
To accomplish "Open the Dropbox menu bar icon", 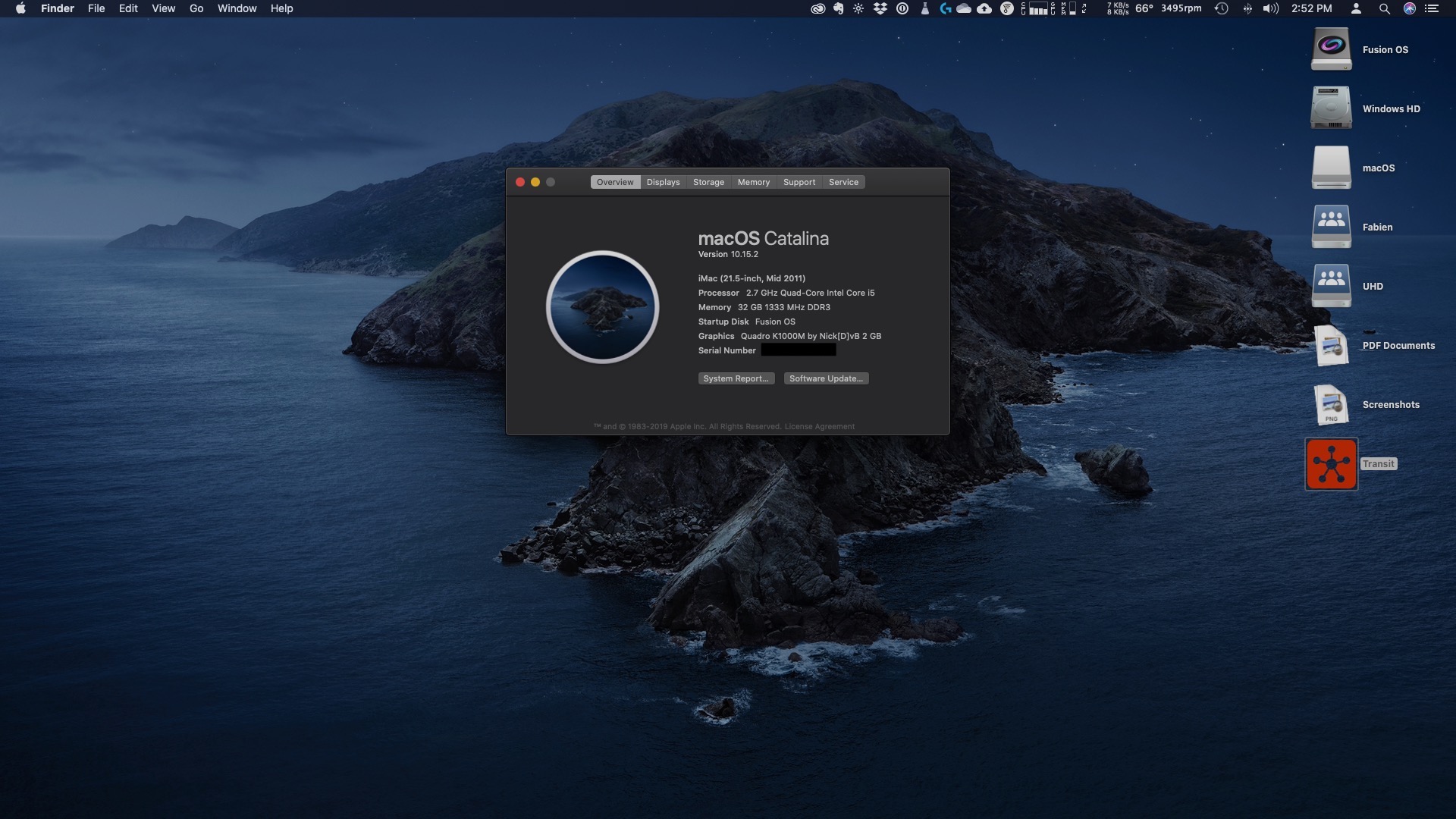I will click(880, 9).
